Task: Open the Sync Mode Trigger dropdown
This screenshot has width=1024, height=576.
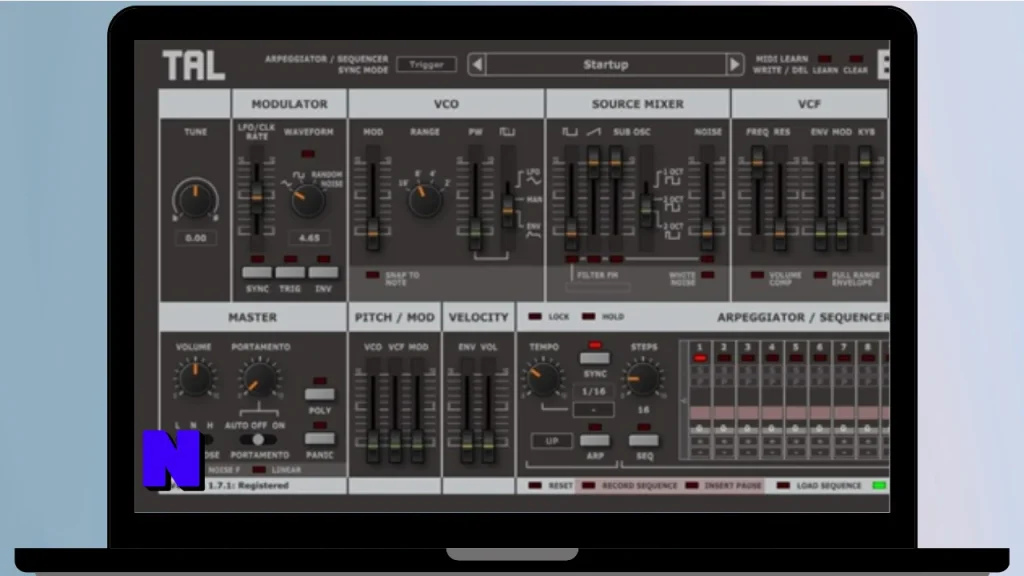Action: (426, 65)
